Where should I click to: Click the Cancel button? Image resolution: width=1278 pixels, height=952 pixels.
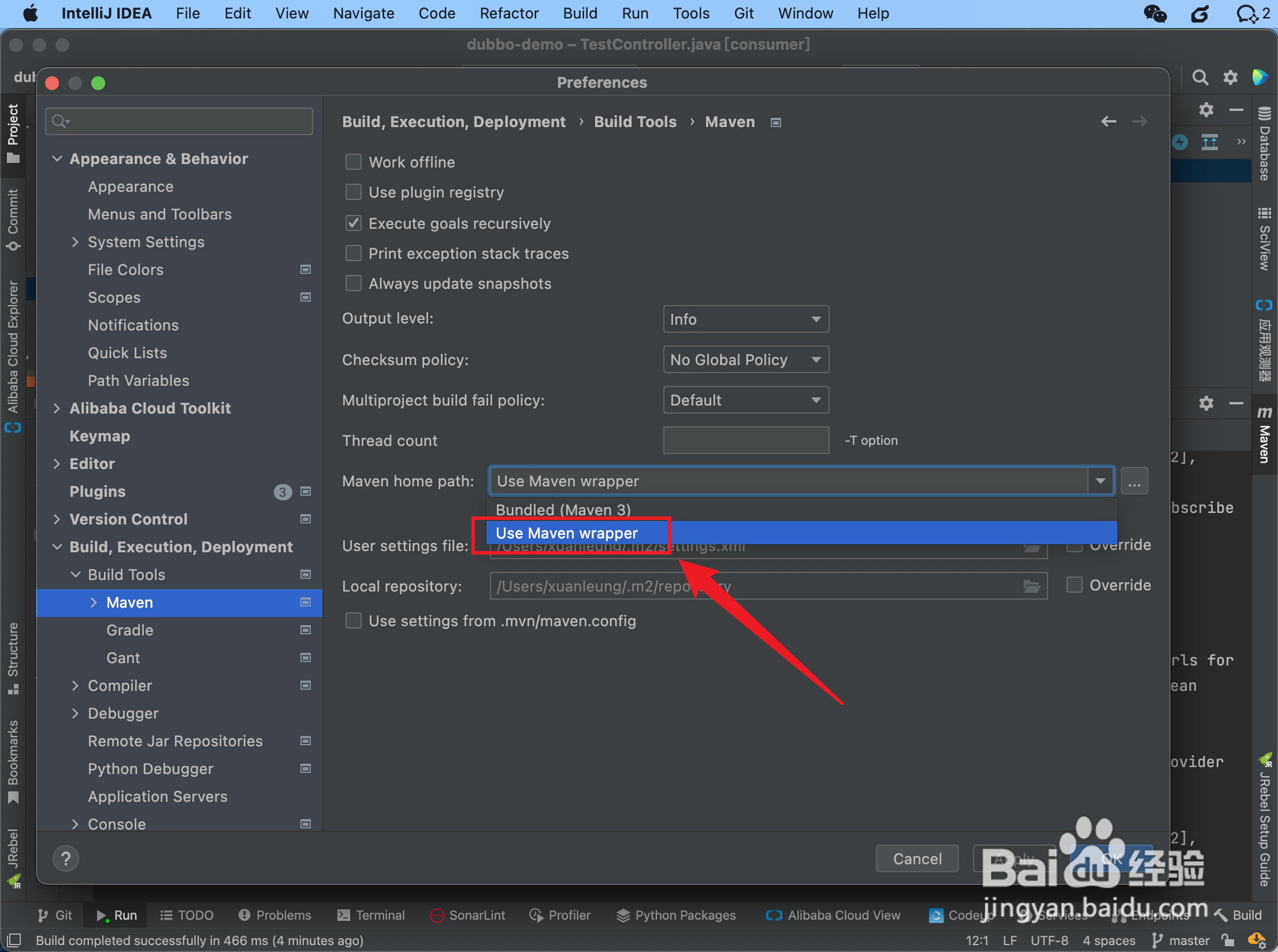917,858
